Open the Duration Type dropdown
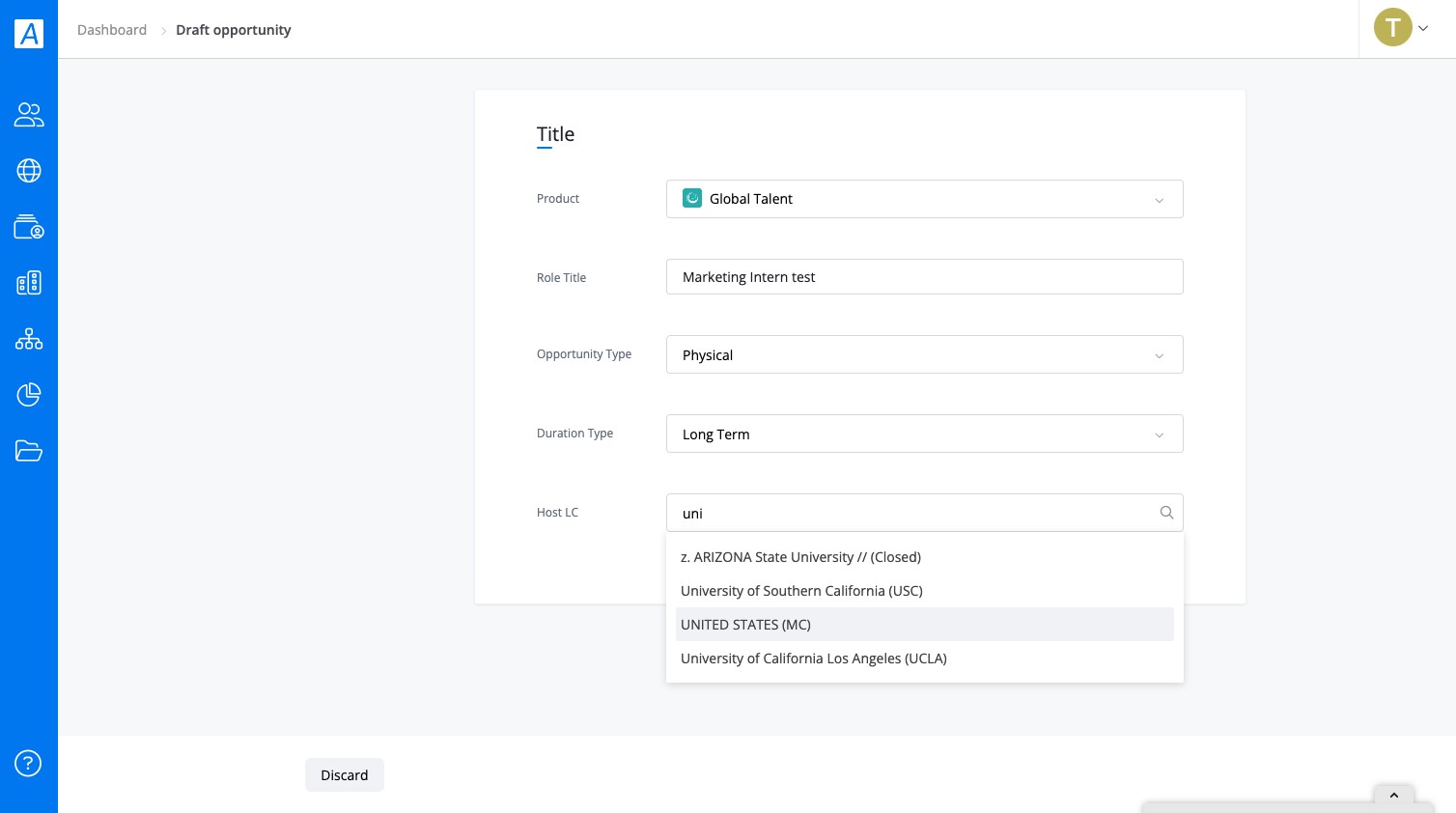 pyautogui.click(x=924, y=434)
